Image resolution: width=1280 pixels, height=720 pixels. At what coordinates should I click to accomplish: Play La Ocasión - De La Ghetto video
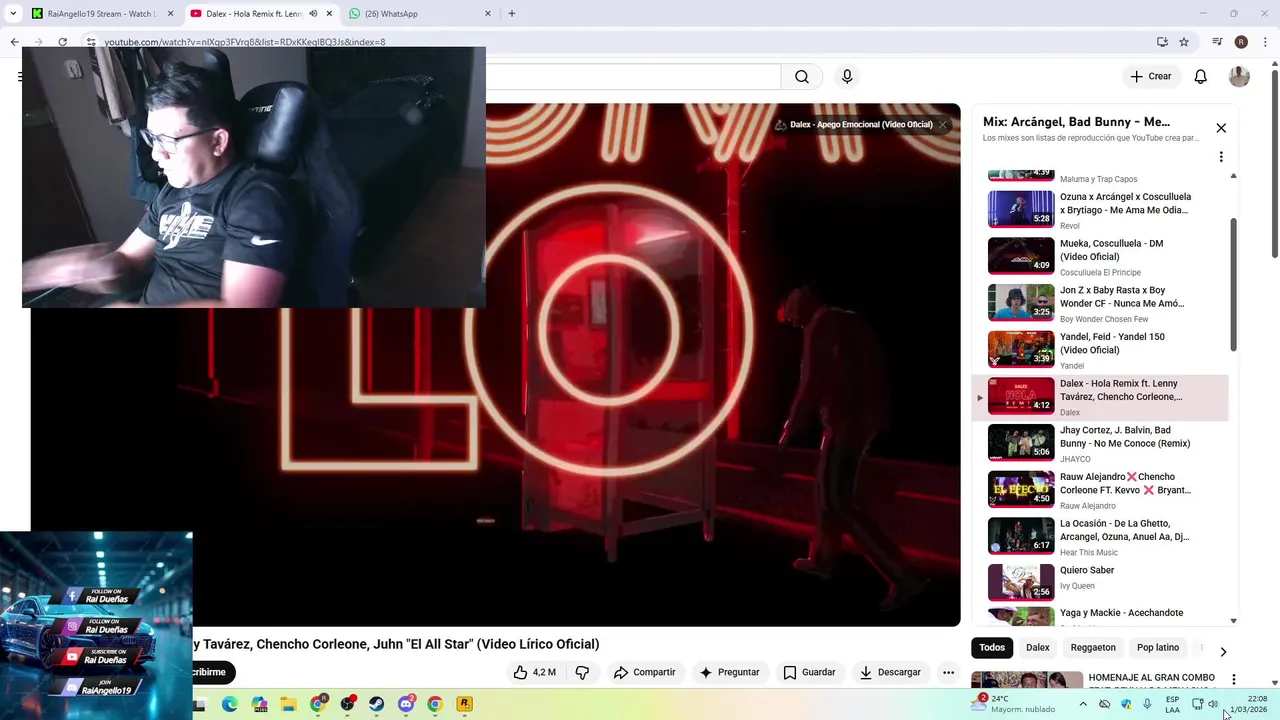click(x=1100, y=537)
